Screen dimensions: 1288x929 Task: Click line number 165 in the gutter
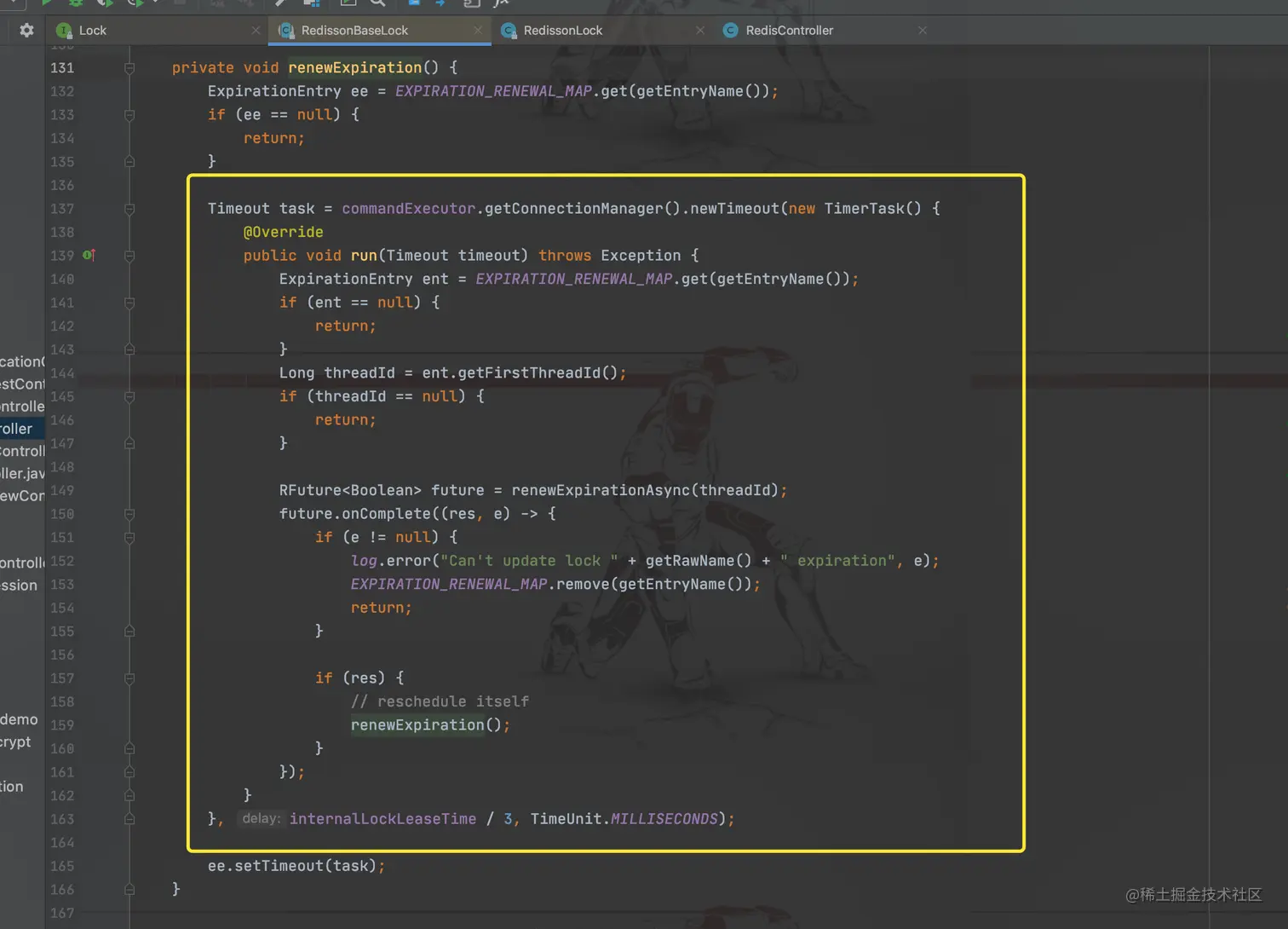pos(62,866)
